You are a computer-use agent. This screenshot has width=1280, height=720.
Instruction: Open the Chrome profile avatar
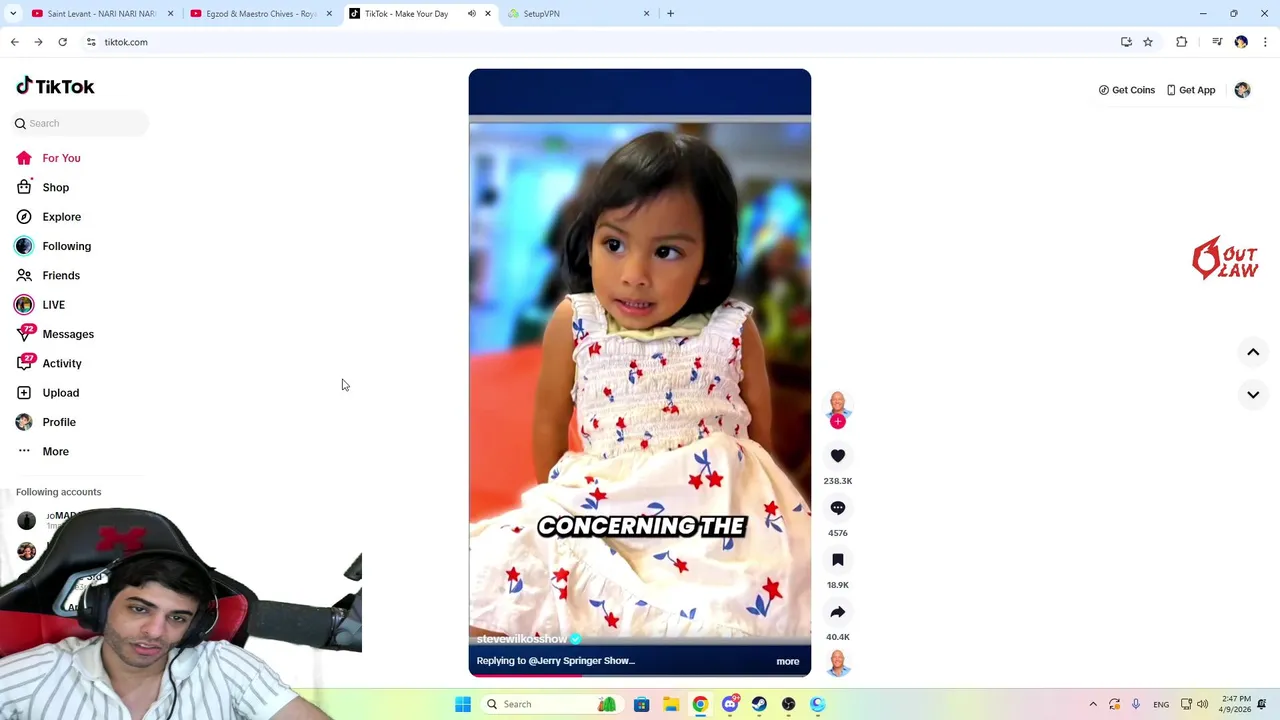(x=1241, y=42)
